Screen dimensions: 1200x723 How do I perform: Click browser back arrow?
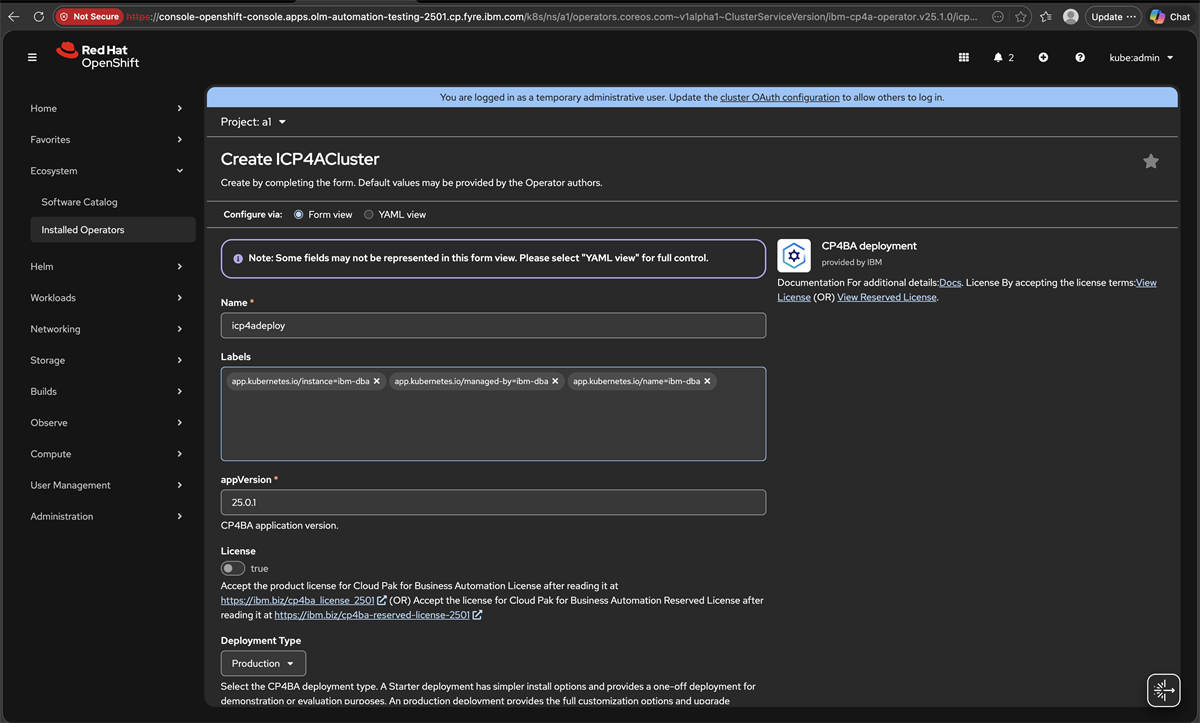[x=14, y=17]
